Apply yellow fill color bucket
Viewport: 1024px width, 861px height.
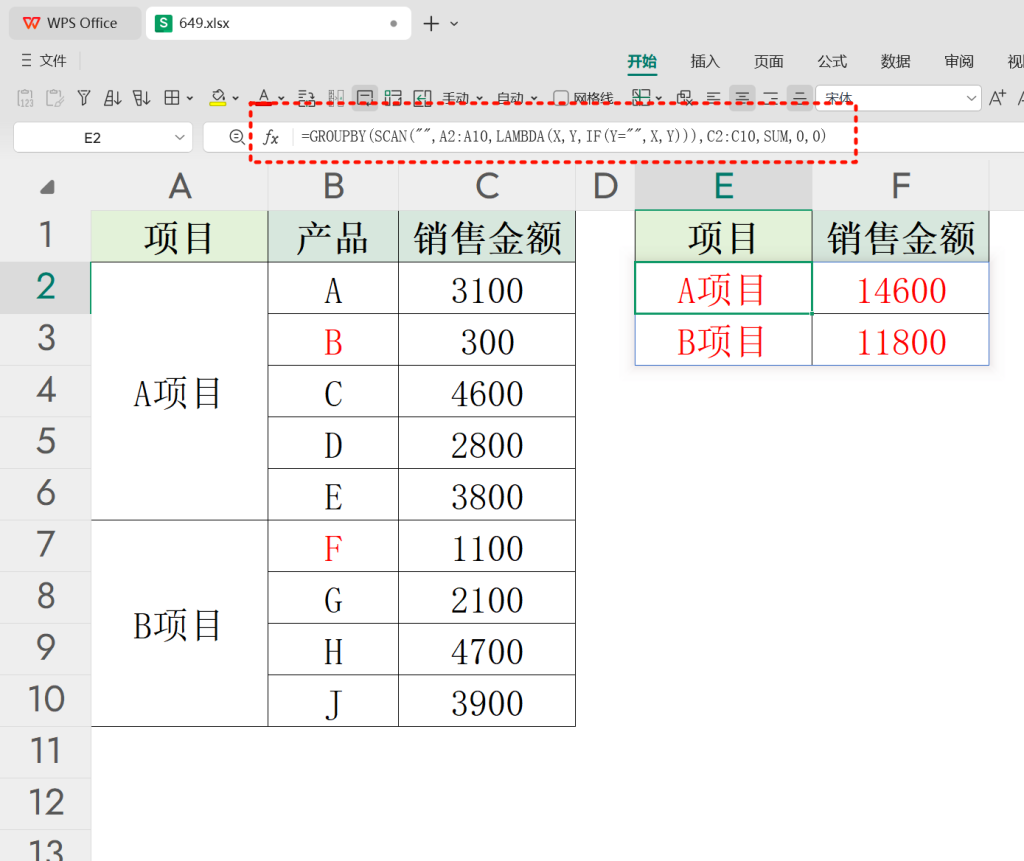pyautogui.click(x=218, y=98)
